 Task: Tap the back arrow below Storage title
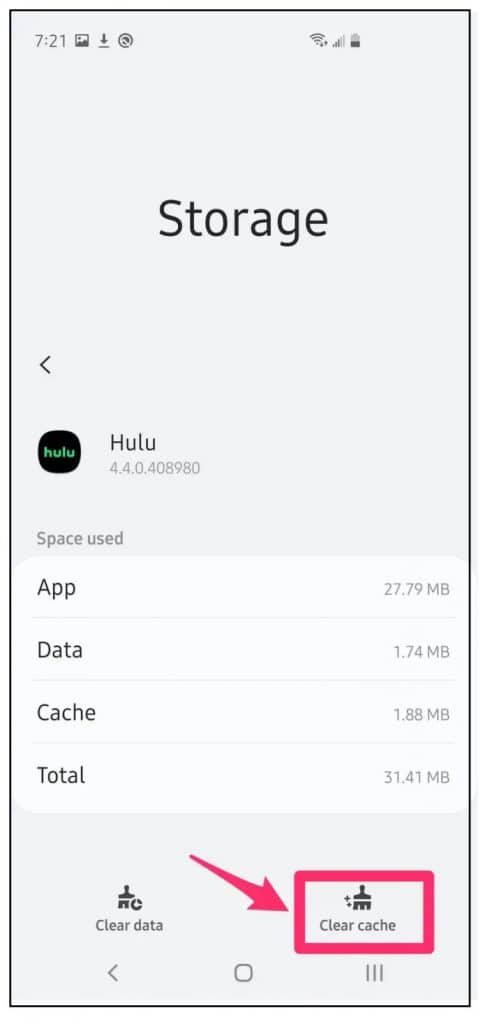pyautogui.click(x=45, y=365)
